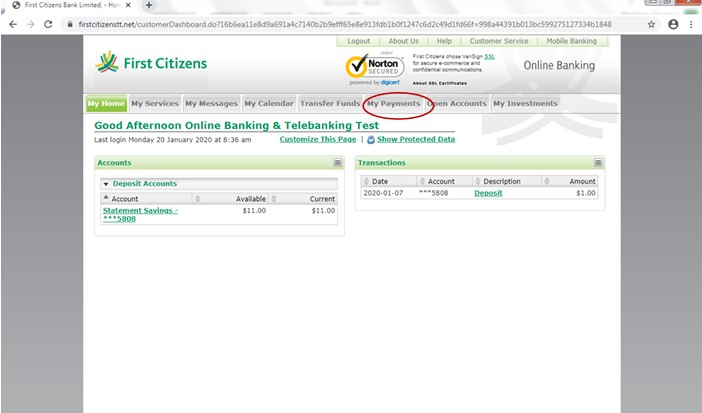This screenshot has width=702, height=413.
Task: Click the Show Protected Data link
Action: click(415, 139)
